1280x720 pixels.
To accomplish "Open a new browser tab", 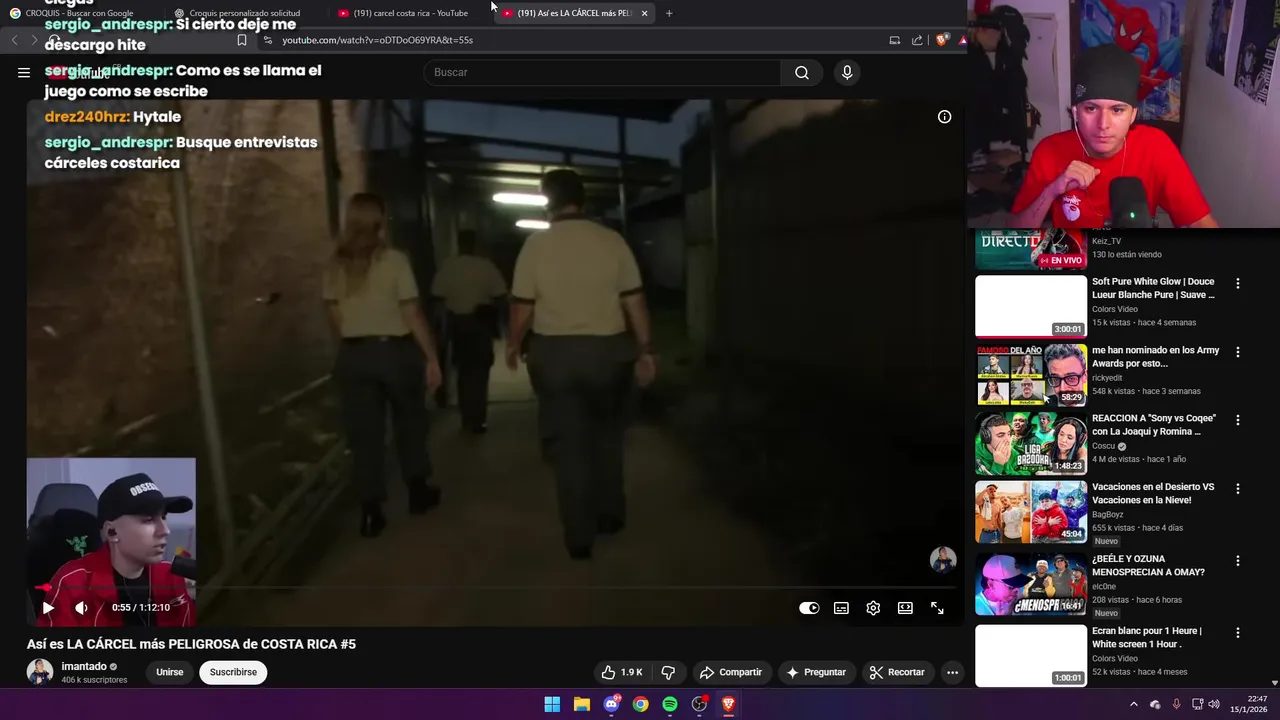I will point(669,13).
